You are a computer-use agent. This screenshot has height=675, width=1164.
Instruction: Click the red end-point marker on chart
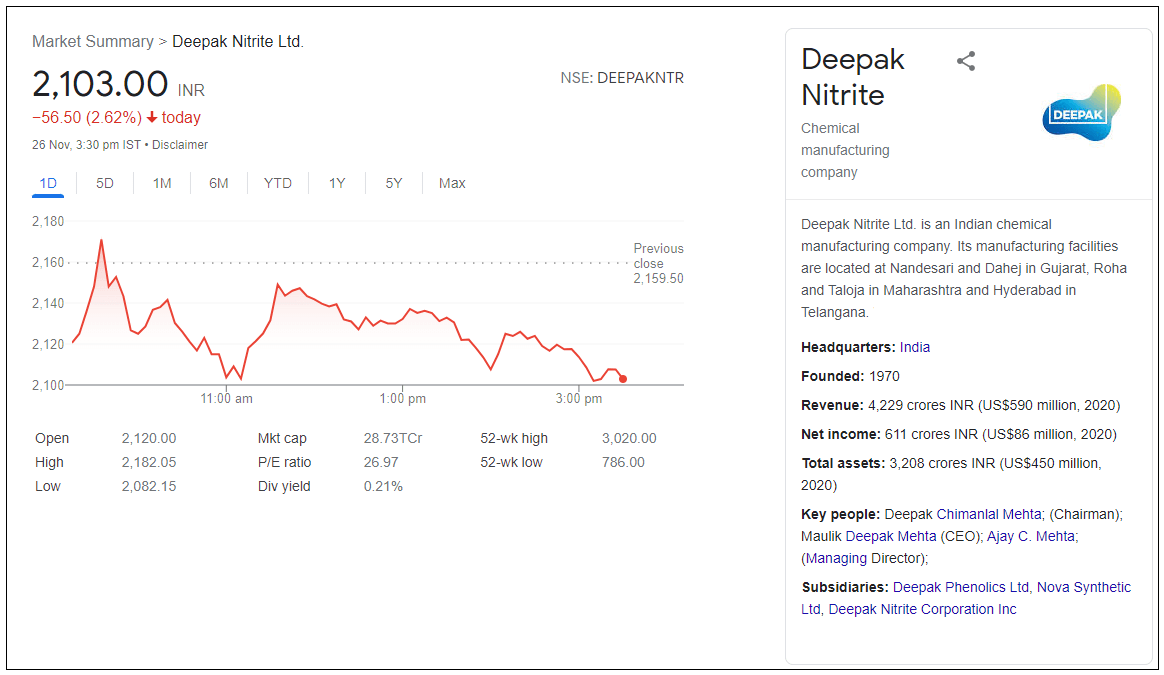pos(623,378)
